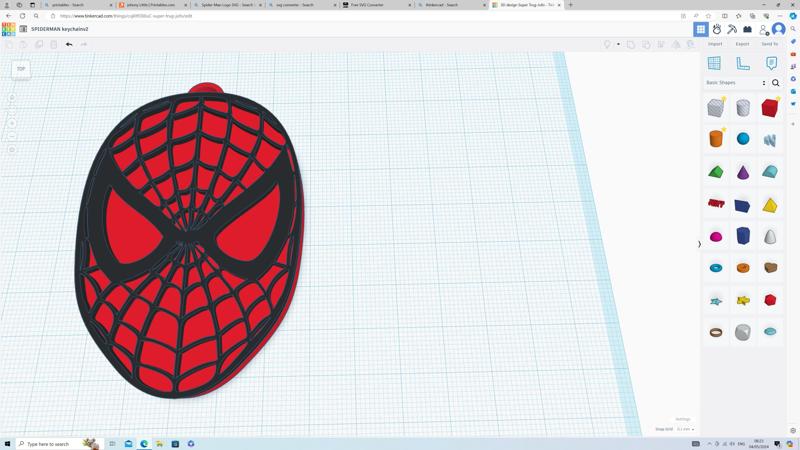Pick the orange Tube shape

tap(743, 268)
